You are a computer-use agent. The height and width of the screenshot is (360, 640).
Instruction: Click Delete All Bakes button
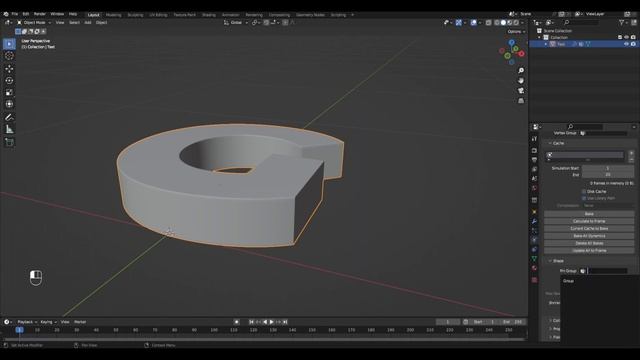tap(589, 243)
